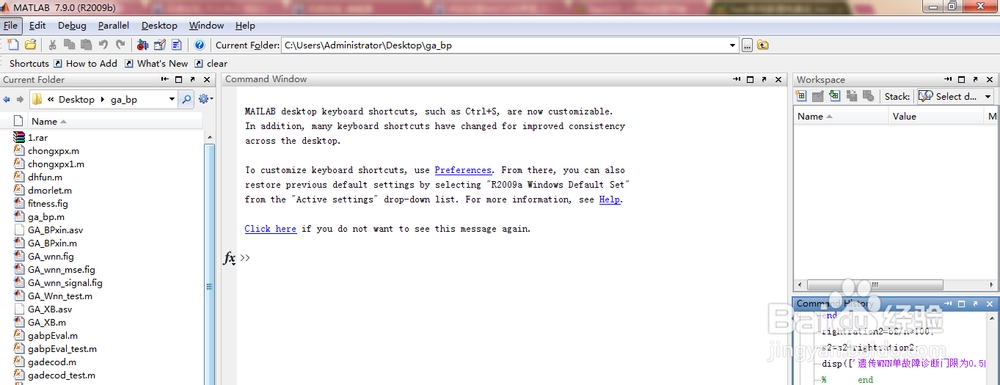Click the fx function browser icon
Screen dimensions: 1000x385
[229, 258]
